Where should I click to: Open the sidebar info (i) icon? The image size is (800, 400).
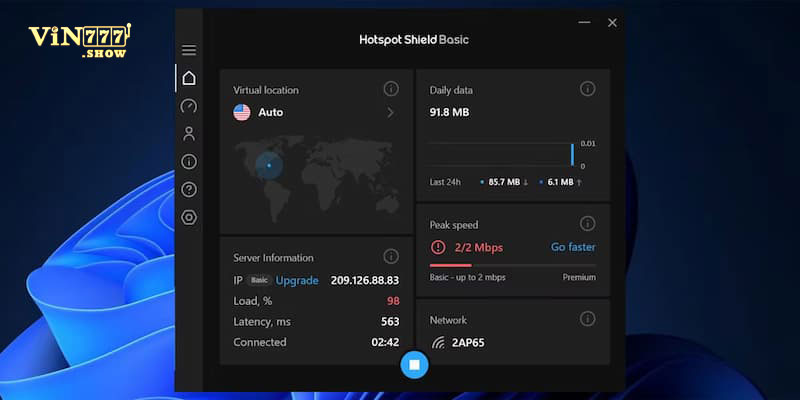189,162
